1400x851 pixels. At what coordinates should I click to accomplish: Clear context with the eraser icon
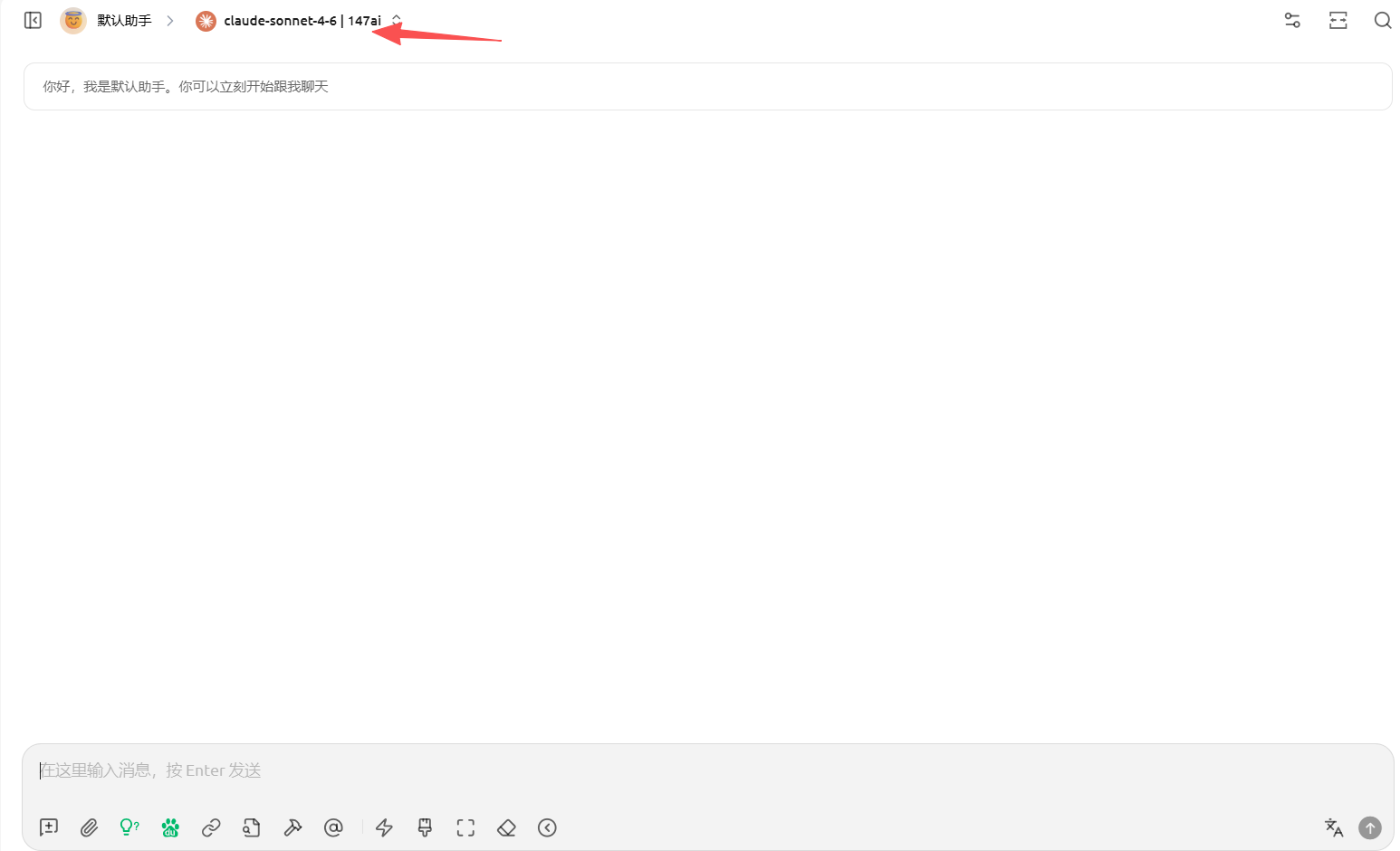point(506,827)
